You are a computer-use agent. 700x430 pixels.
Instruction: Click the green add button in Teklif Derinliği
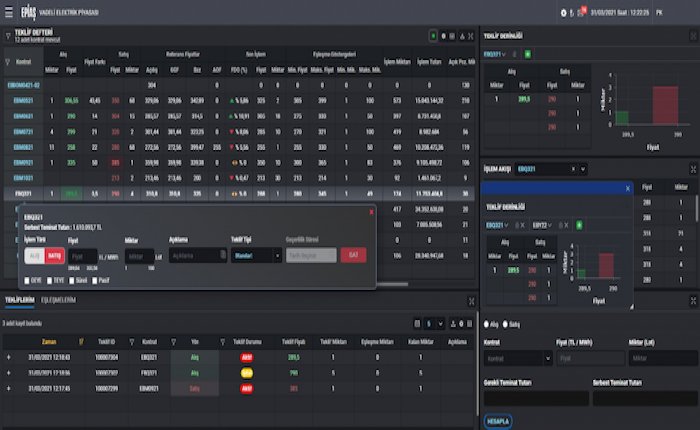pos(528,53)
